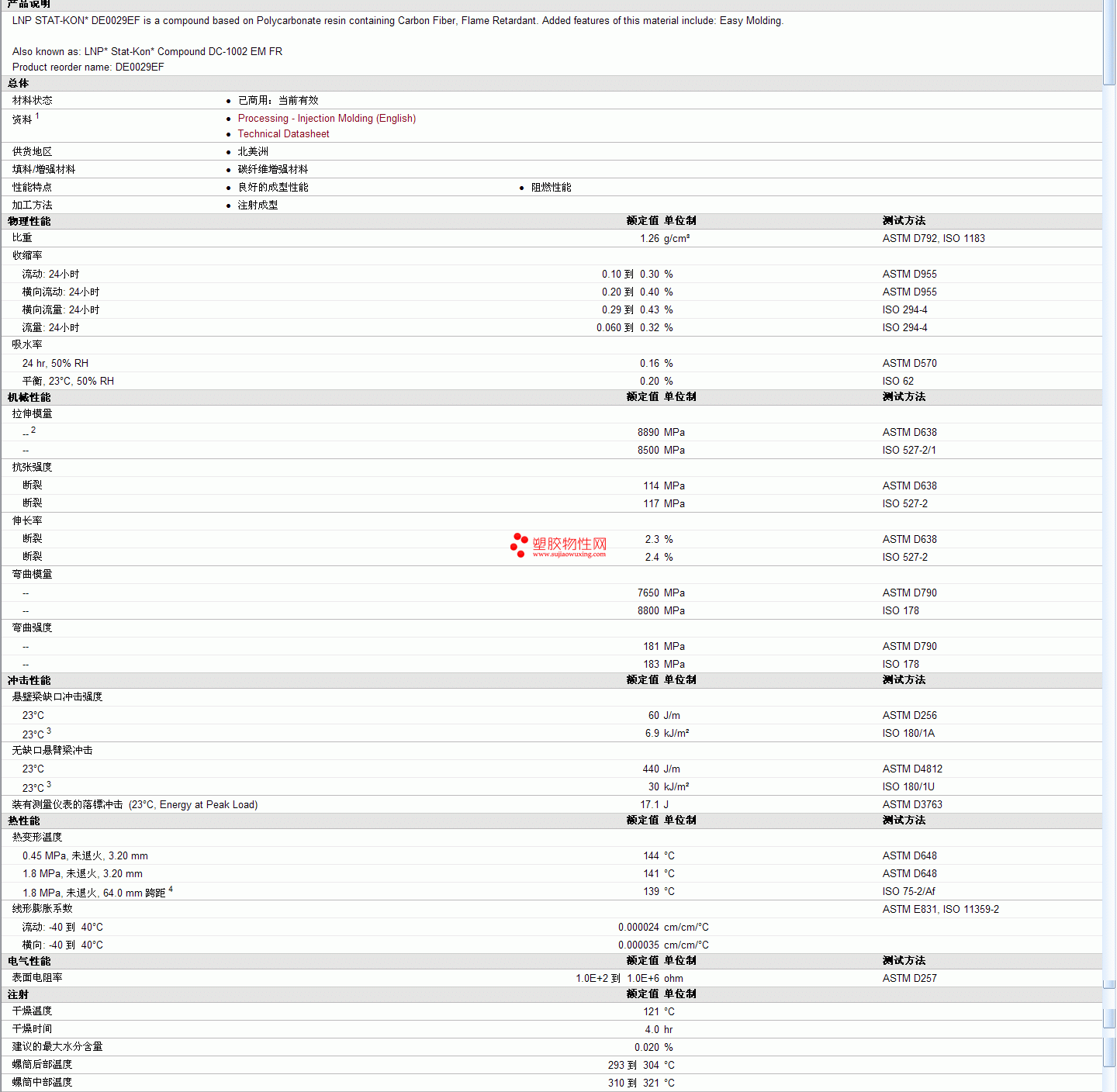Click the 'Also known as: LNP* Stat-Kon* Compound' line

tap(147, 52)
